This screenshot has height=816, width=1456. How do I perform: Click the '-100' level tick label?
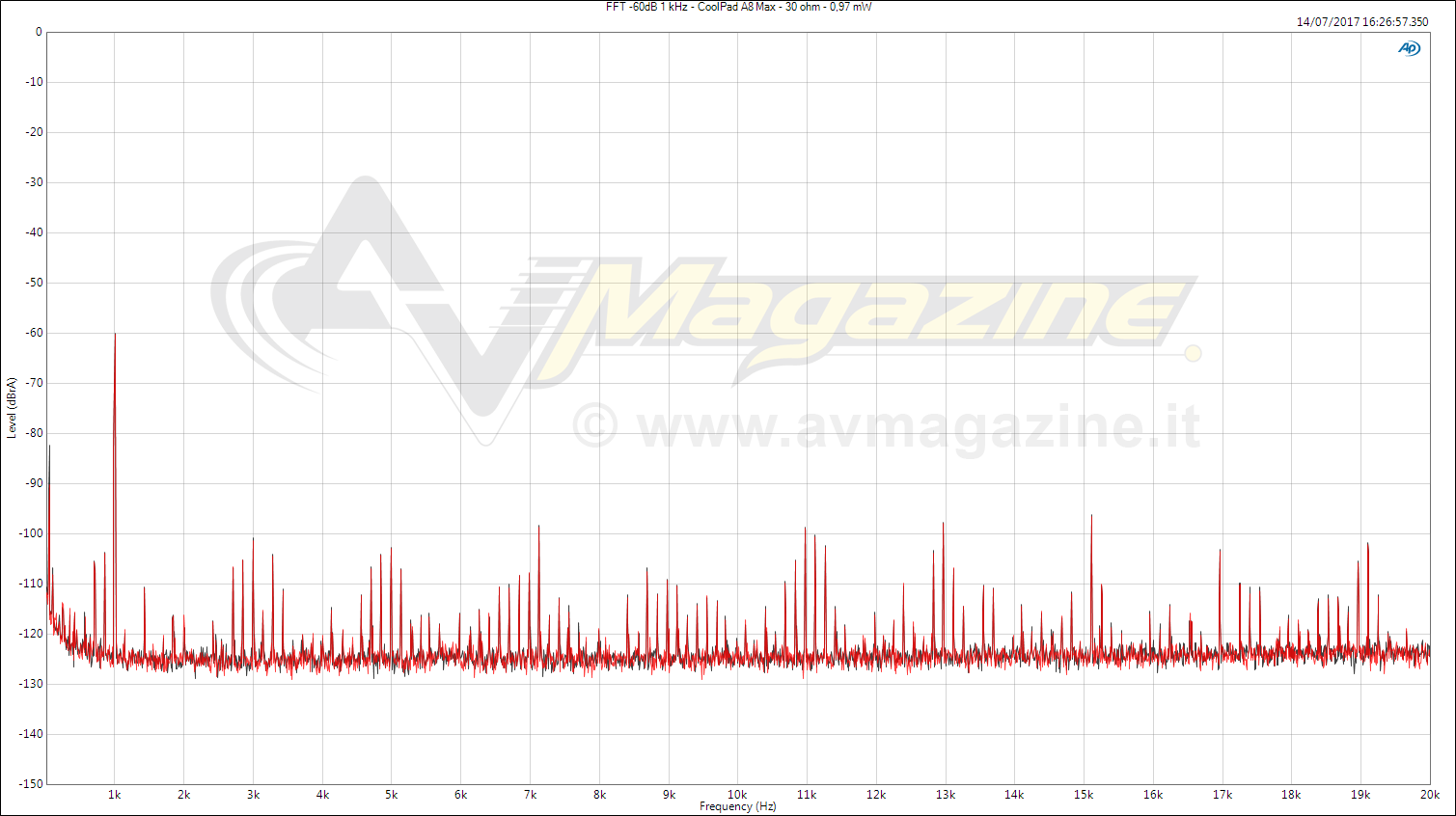[32, 533]
